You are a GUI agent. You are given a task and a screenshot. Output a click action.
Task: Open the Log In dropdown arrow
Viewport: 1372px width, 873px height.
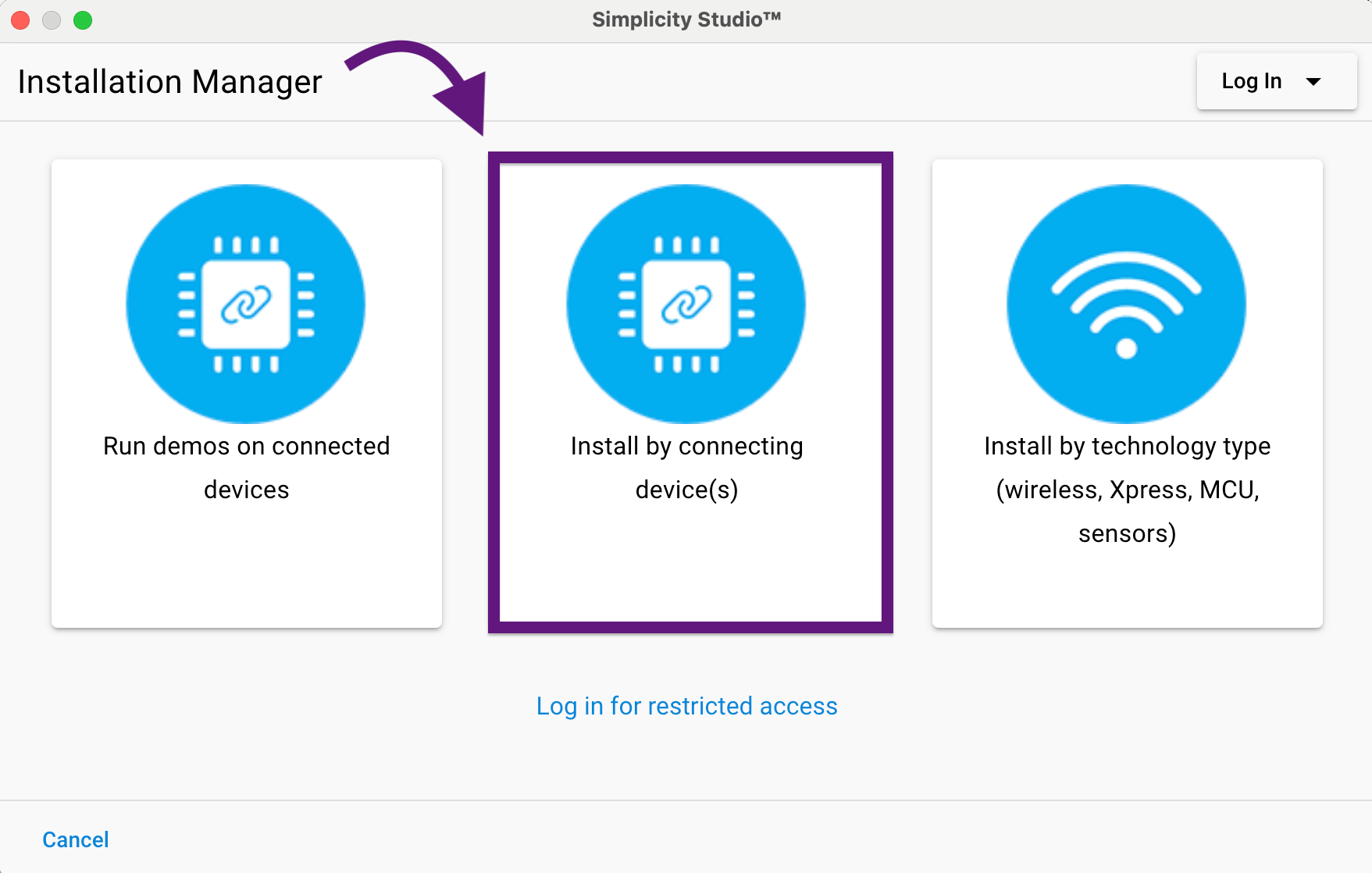[1313, 81]
